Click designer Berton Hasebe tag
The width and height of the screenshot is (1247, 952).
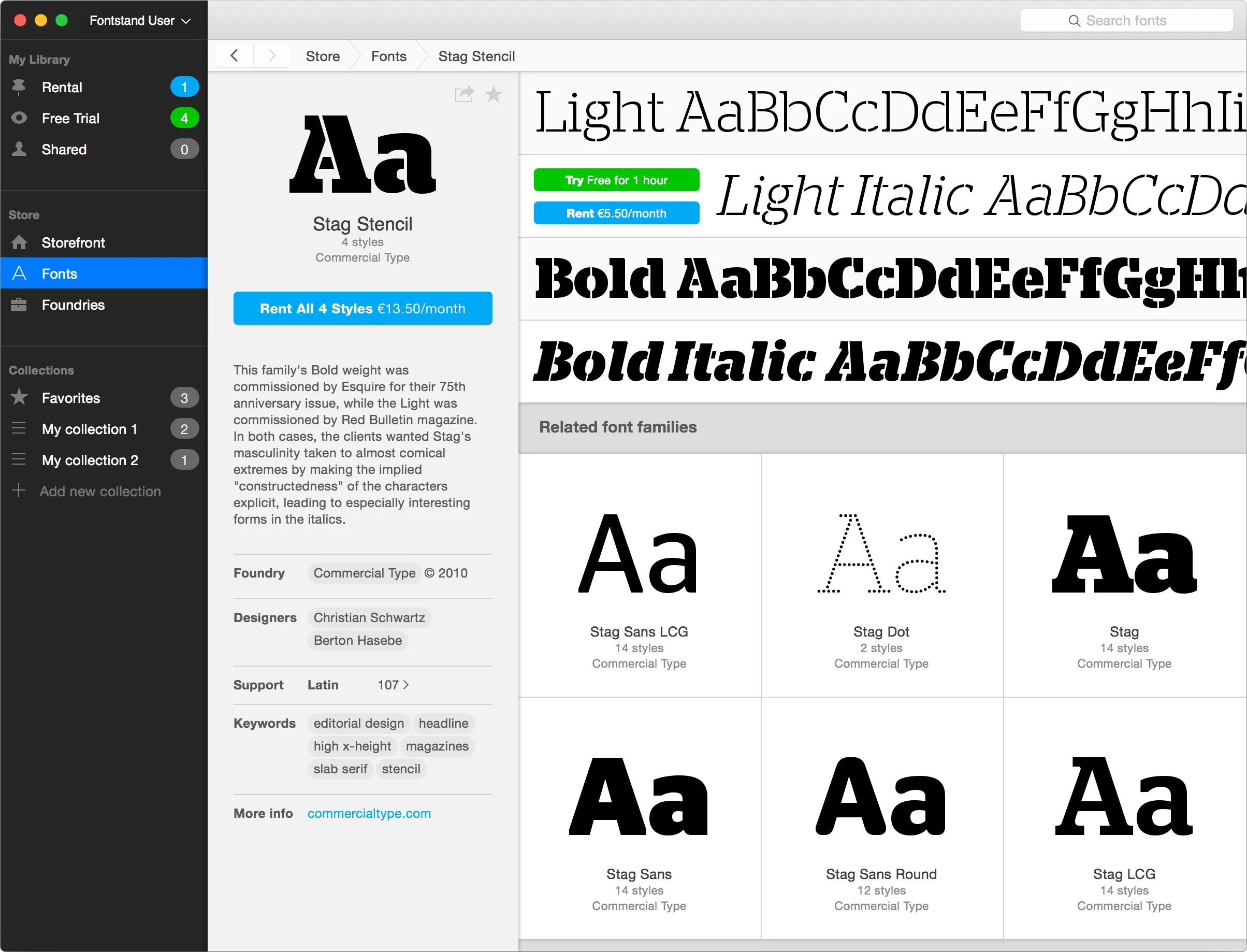(357, 640)
